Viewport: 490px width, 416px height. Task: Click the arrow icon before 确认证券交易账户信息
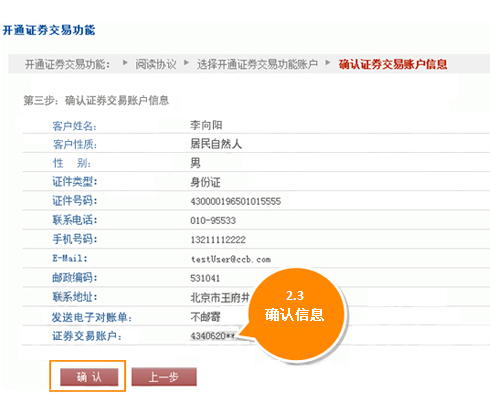click(x=328, y=62)
